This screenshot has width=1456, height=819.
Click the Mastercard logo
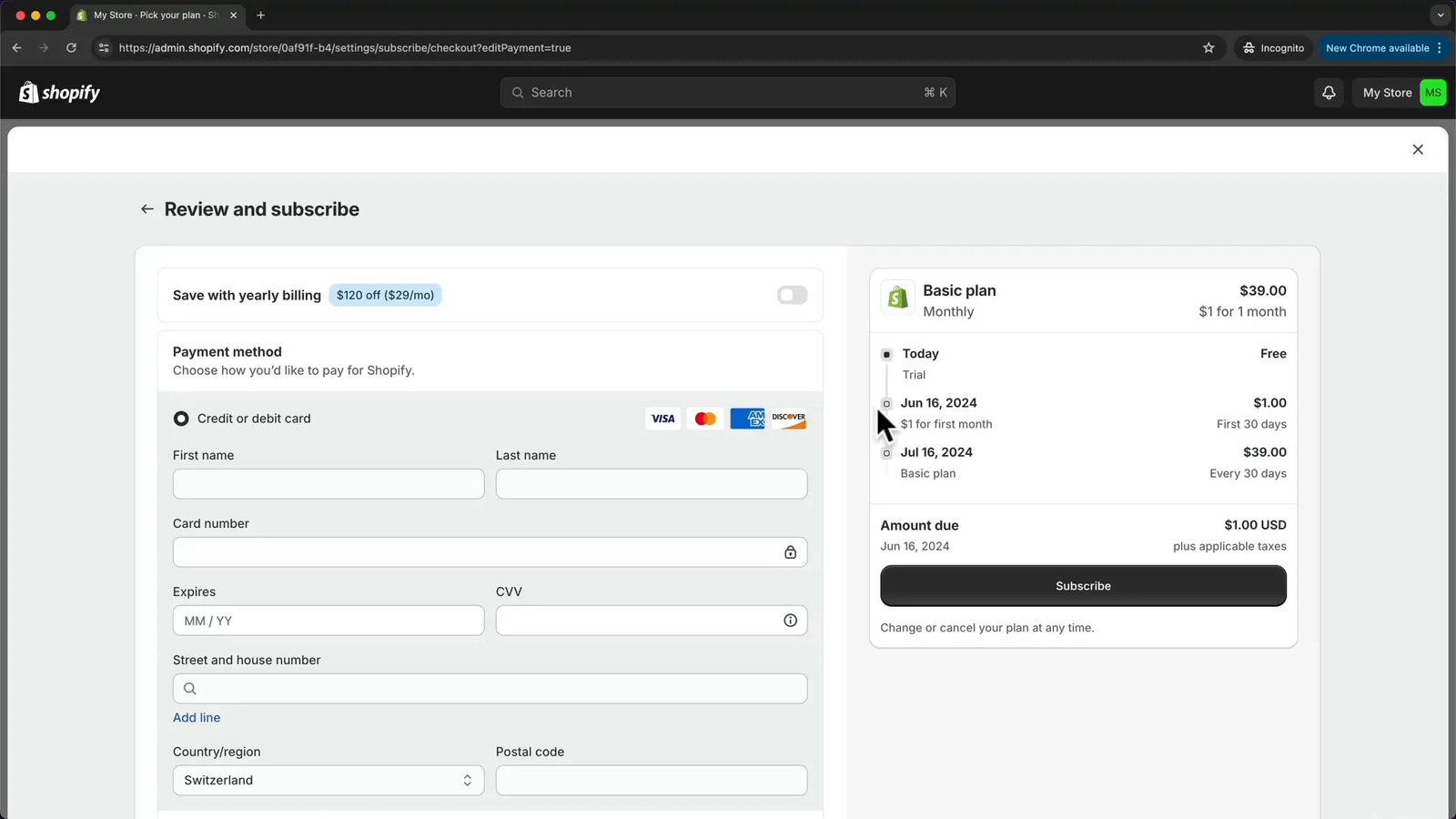point(705,419)
